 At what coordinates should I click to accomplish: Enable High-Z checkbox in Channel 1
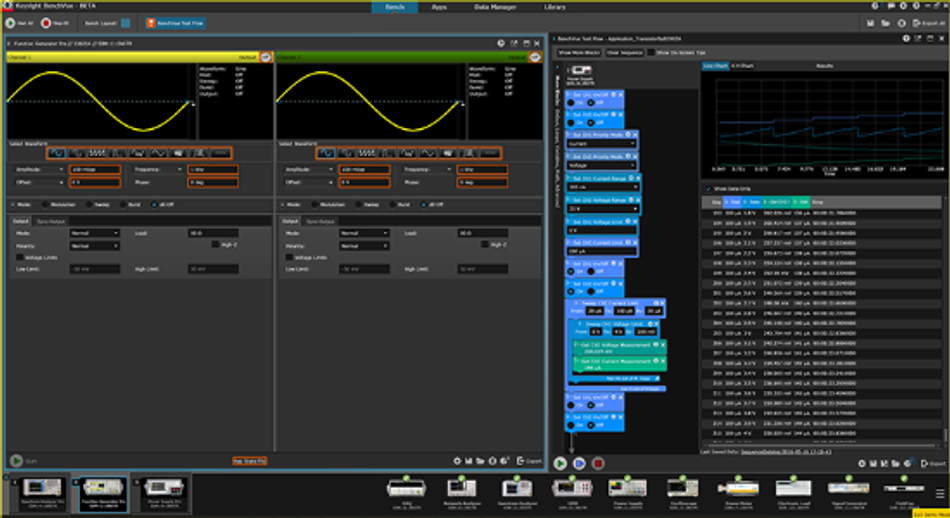click(x=215, y=244)
